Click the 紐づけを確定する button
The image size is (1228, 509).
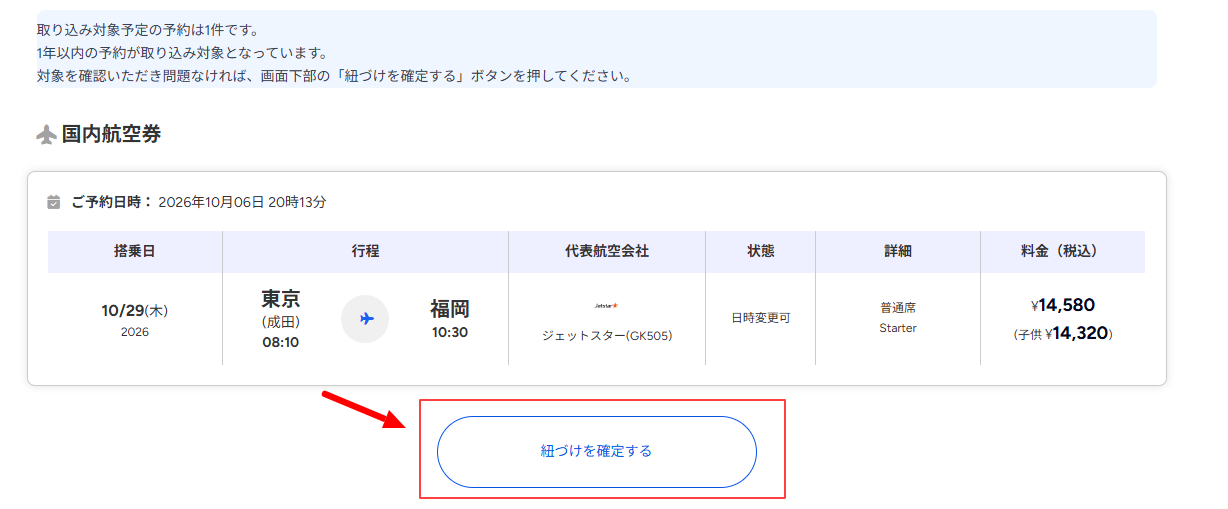[x=596, y=452]
